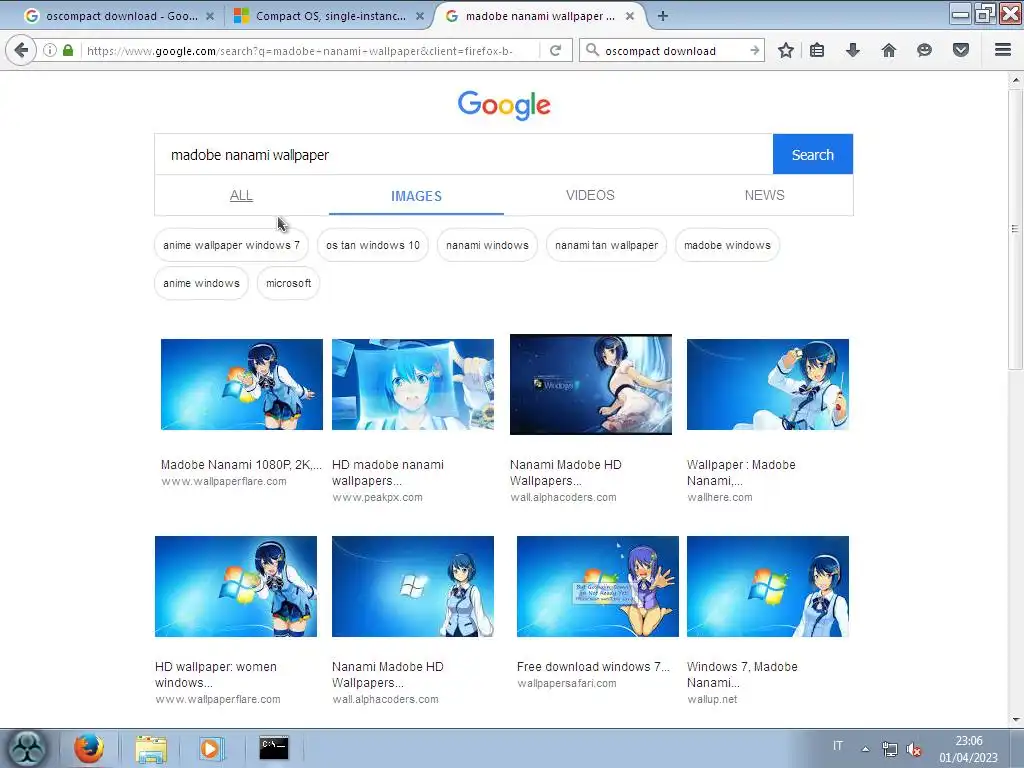Click the blue Search button

(812, 155)
